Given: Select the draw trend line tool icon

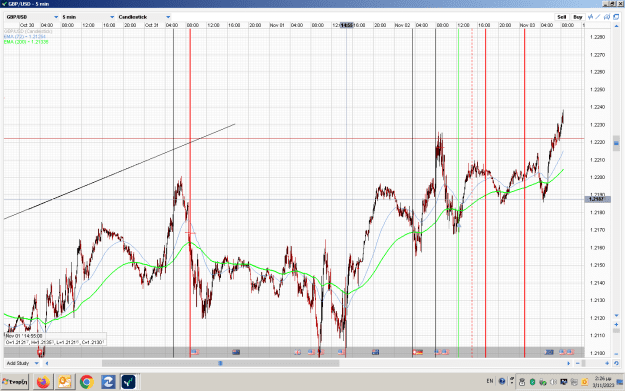Looking at the screenshot, I should (x=598, y=17).
